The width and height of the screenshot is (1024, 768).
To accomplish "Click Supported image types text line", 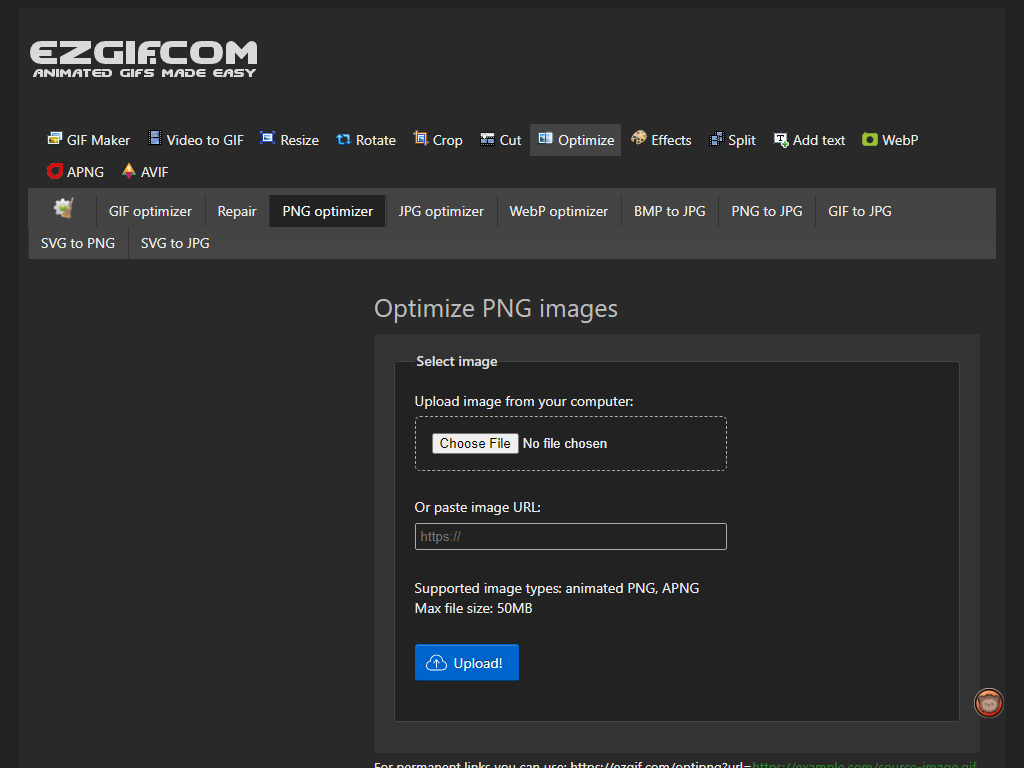I will pyautogui.click(x=556, y=588).
